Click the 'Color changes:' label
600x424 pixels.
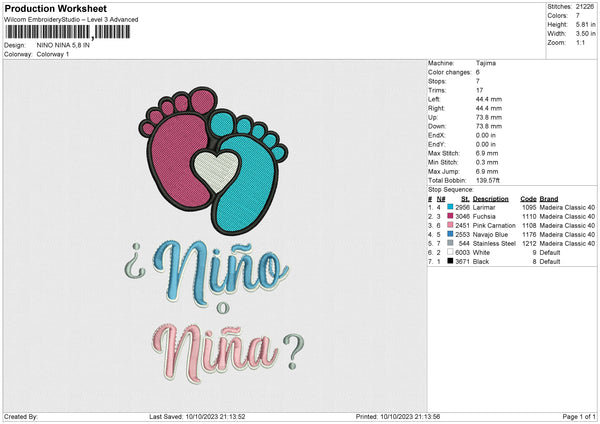[450, 72]
